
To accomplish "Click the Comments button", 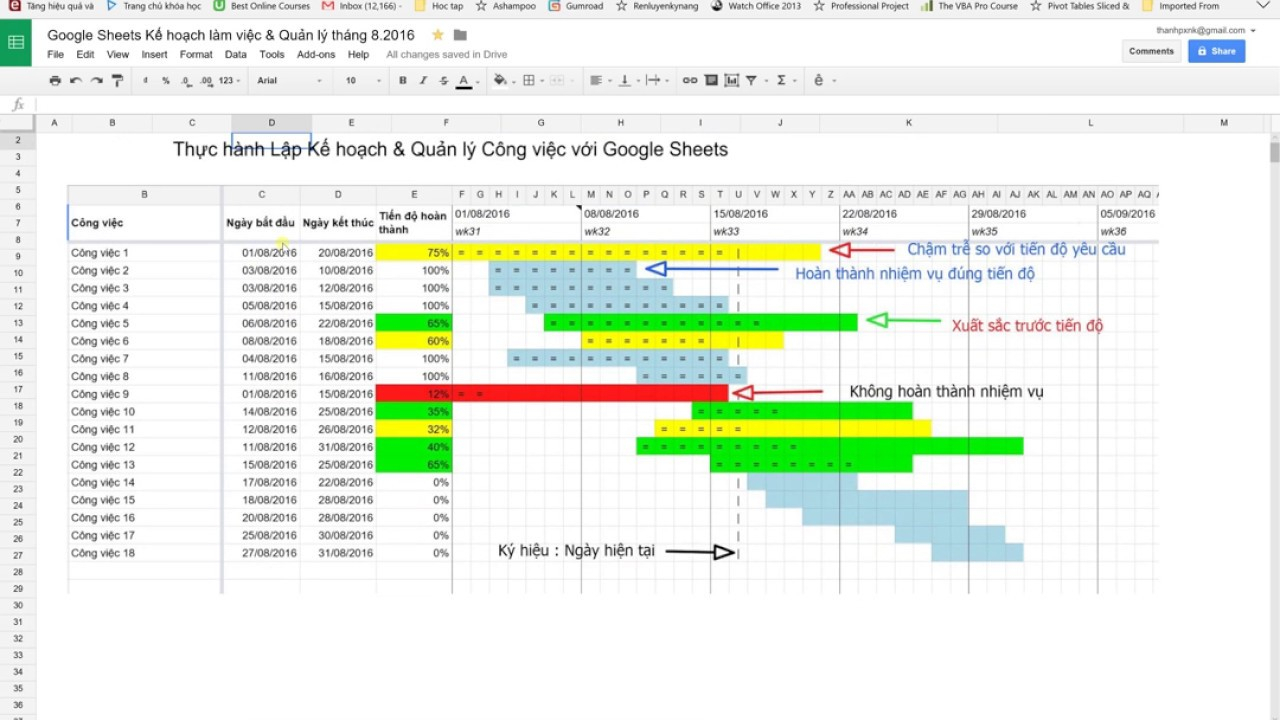I will click(1151, 51).
